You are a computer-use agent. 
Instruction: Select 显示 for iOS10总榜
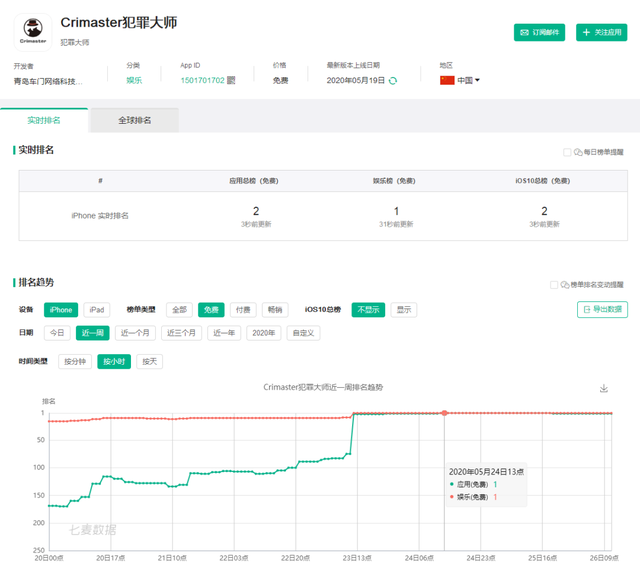pos(404,309)
